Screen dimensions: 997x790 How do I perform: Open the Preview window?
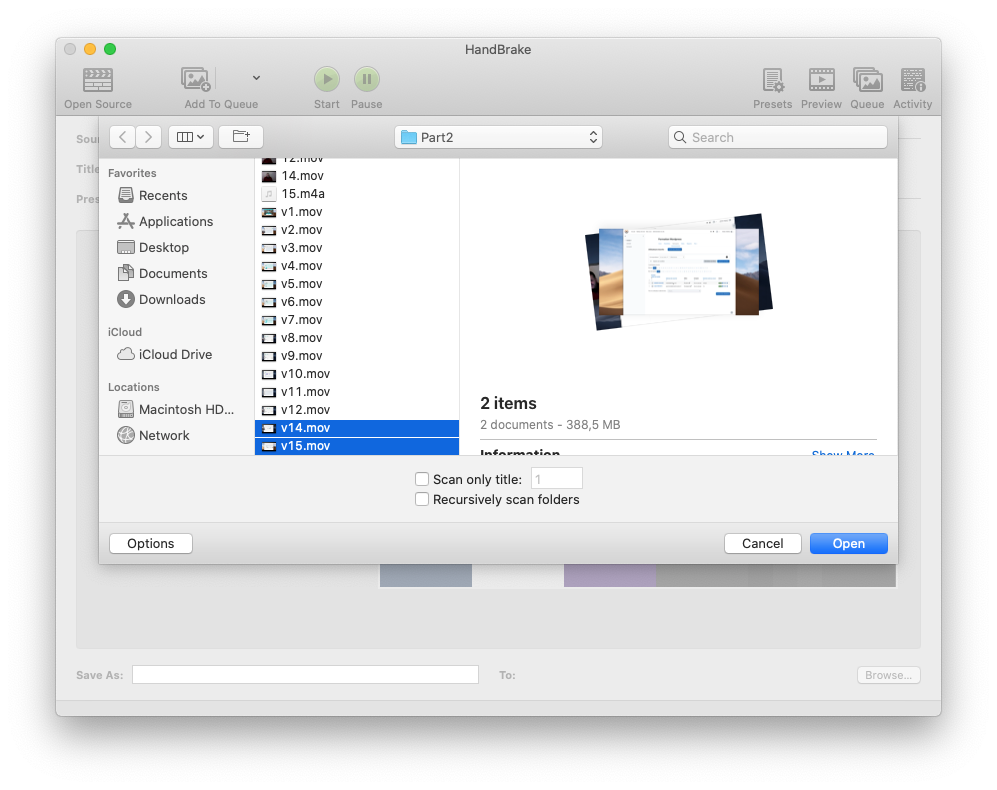click(x=822, y=80)
